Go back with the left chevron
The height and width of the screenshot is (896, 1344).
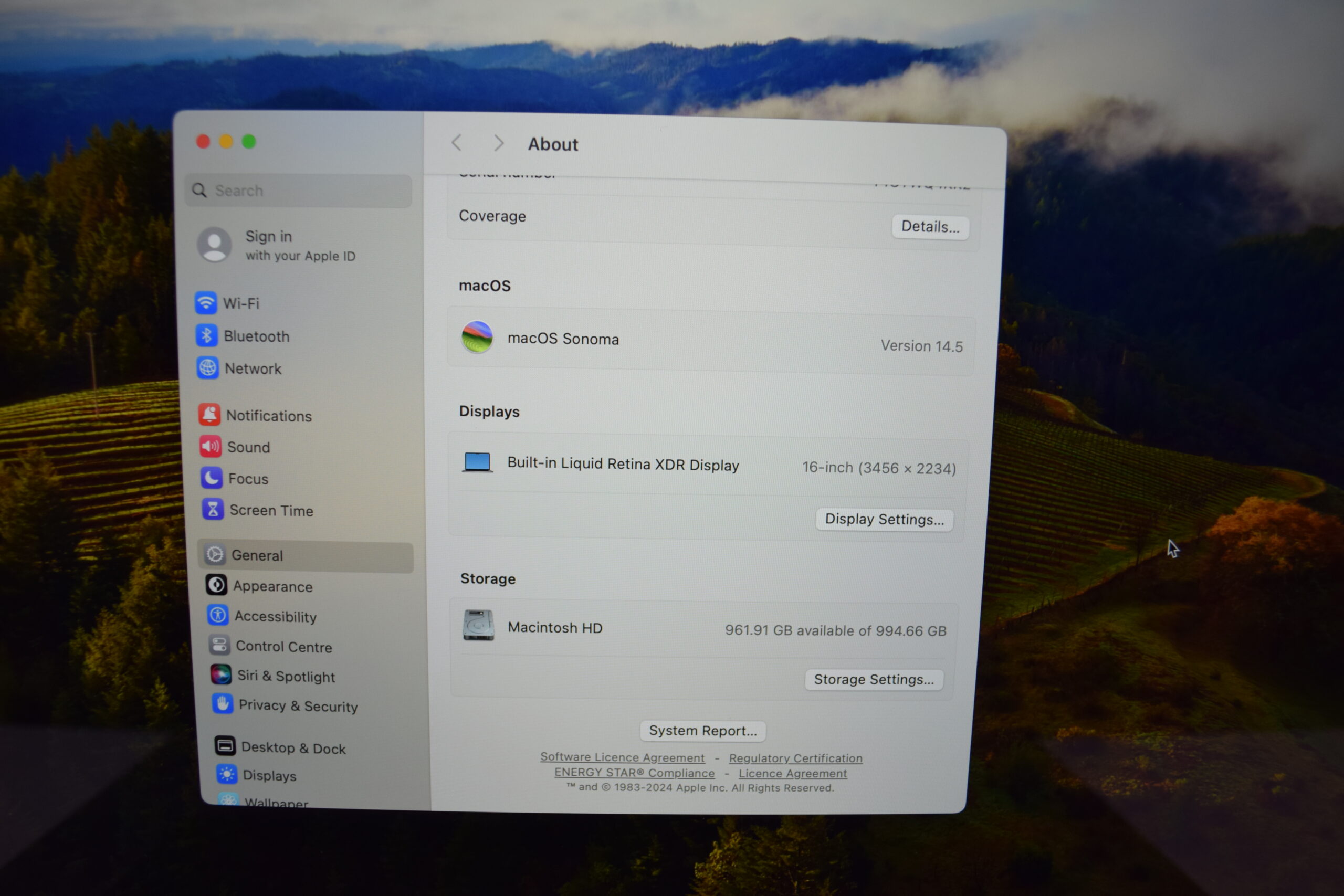click(456, 142)
